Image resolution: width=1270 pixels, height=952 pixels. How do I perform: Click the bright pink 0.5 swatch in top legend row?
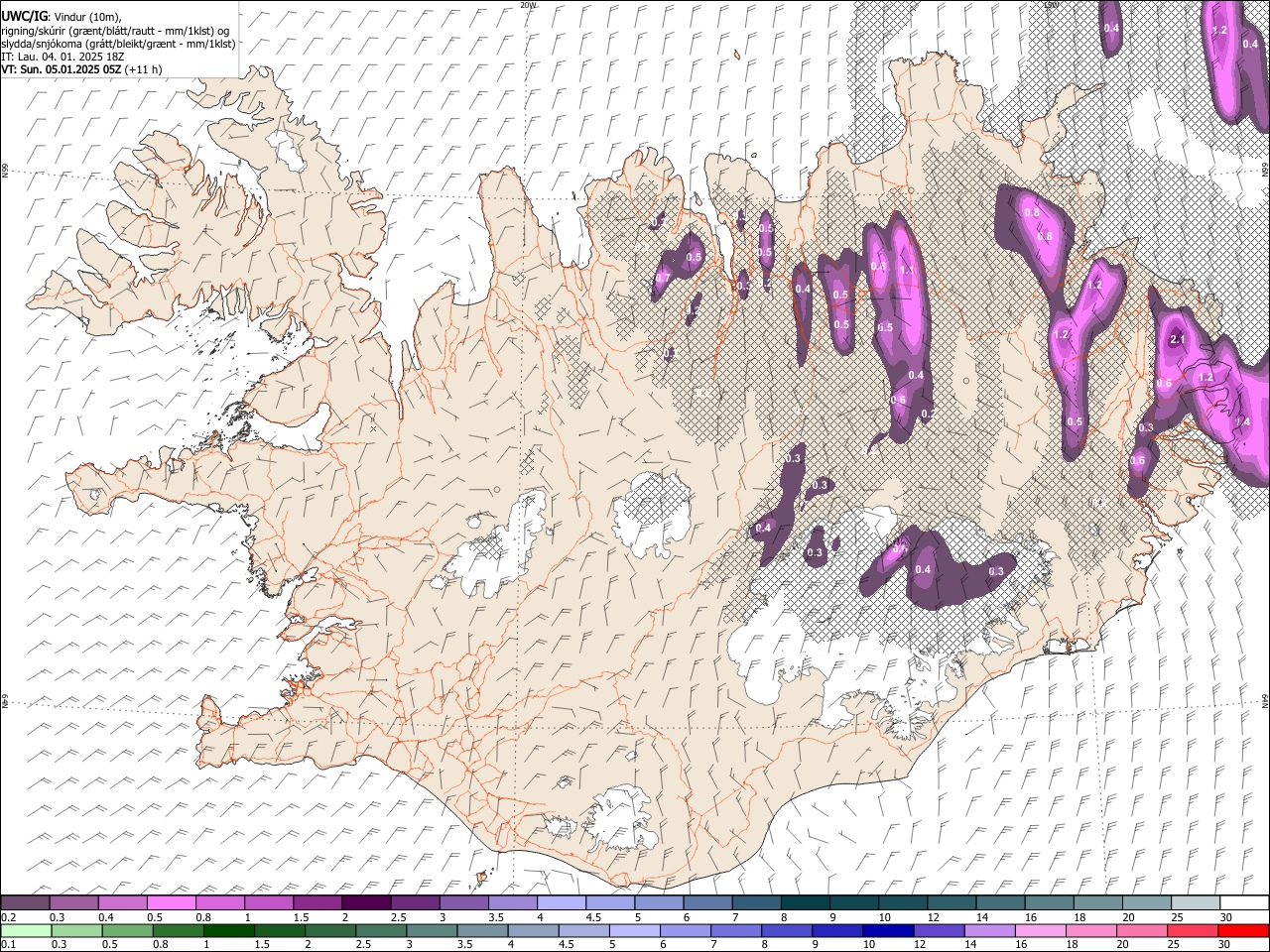pos(171,903)
